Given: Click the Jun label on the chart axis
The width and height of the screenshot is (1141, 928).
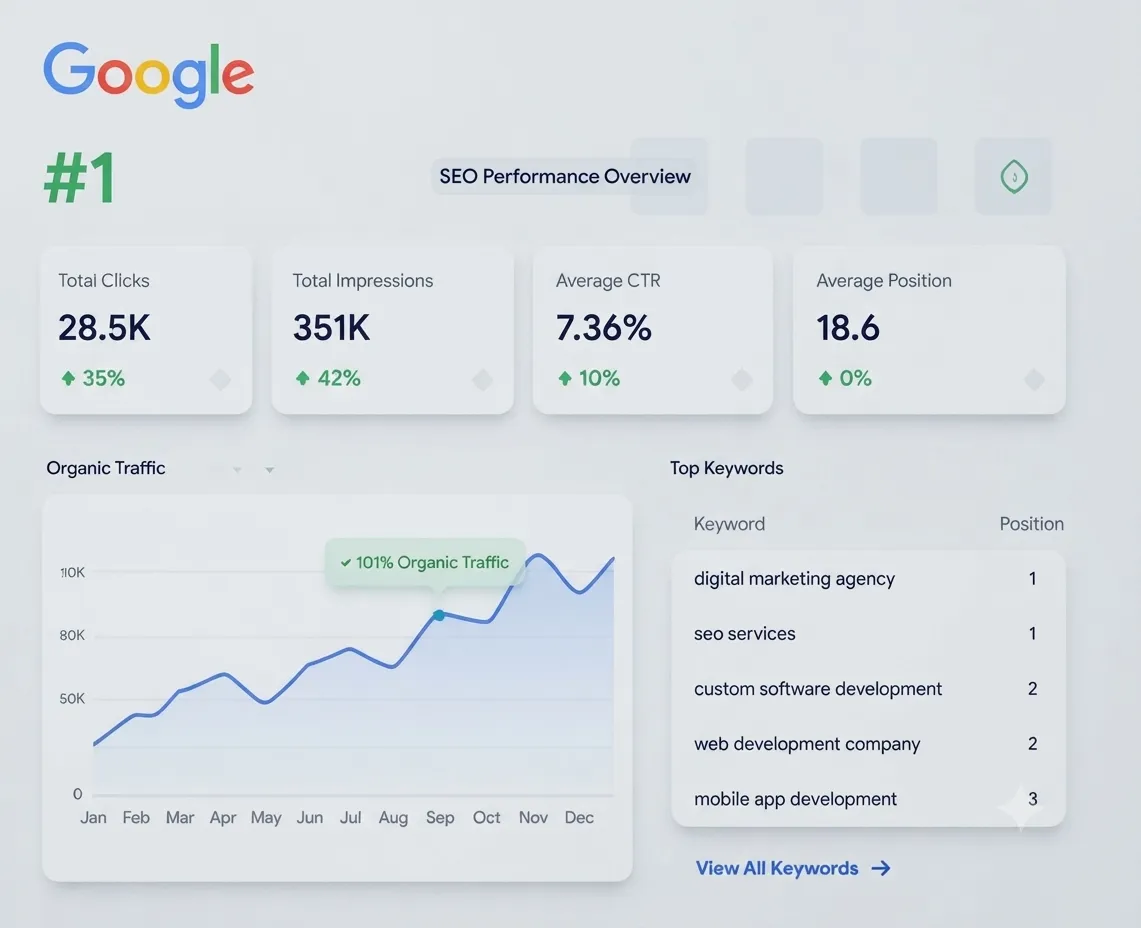Looking at the screenshot, I should (310, 817).
